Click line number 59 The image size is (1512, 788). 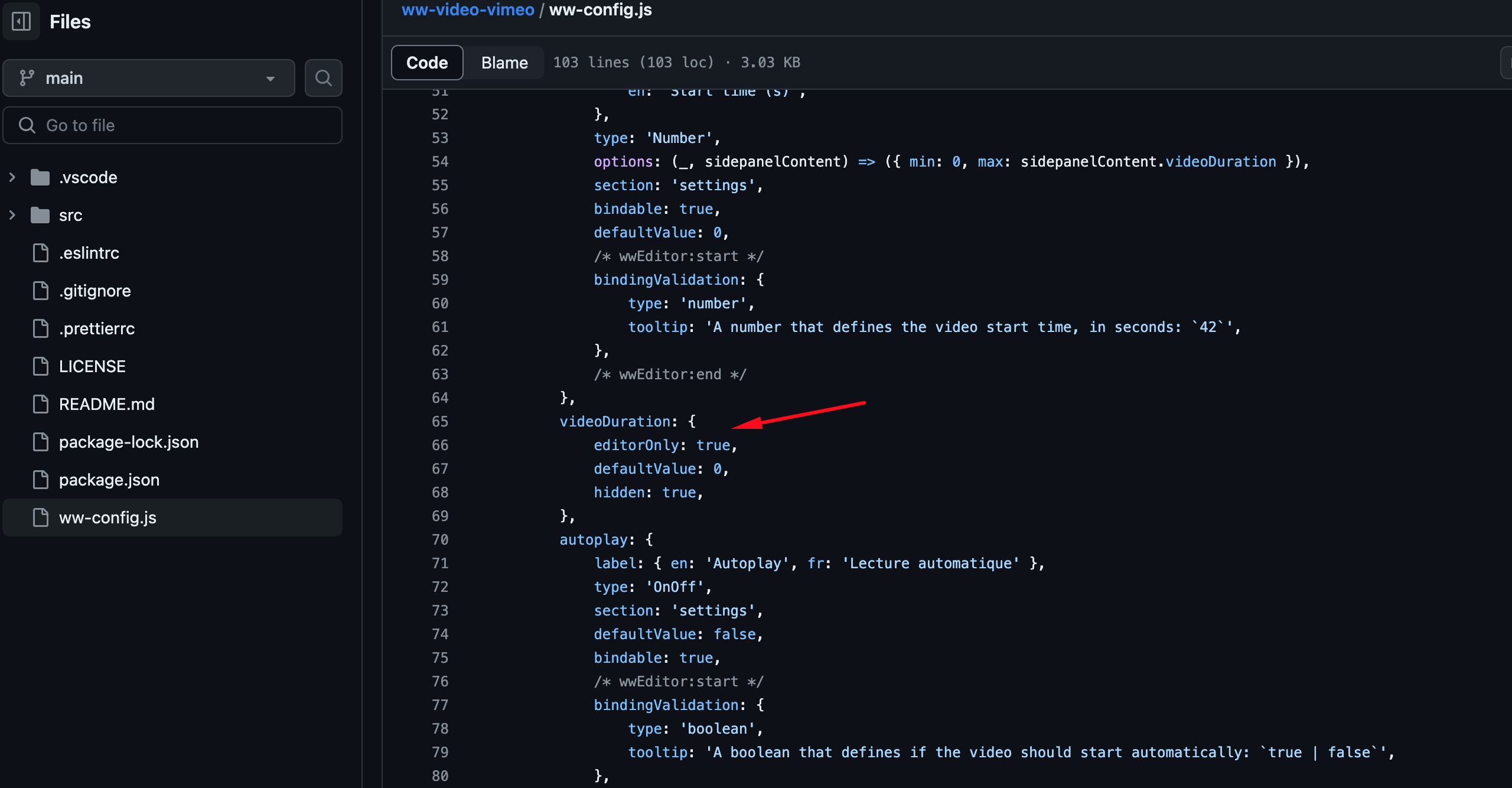tap(440, 280)
